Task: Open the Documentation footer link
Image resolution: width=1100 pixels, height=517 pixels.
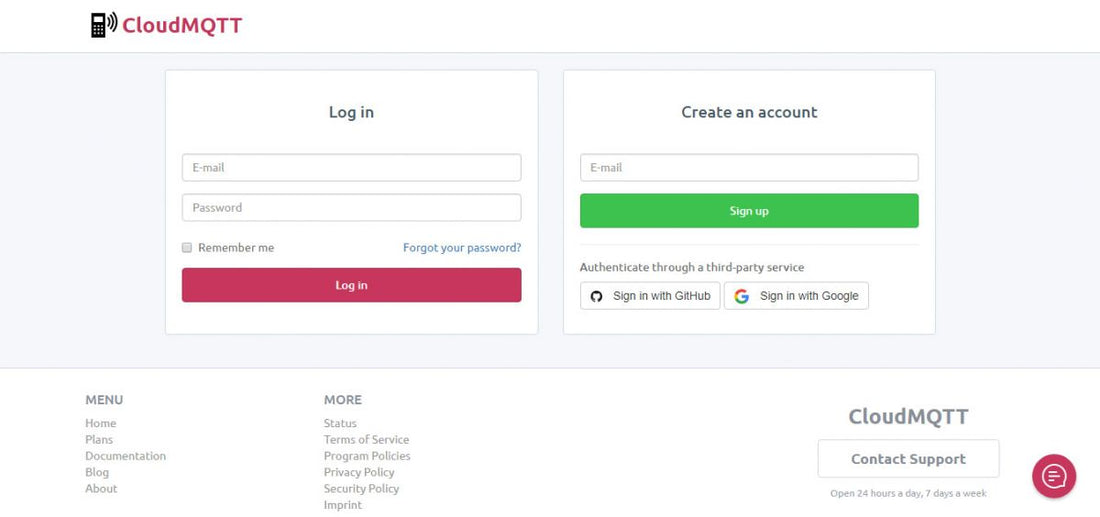Action: click(125, 456)
